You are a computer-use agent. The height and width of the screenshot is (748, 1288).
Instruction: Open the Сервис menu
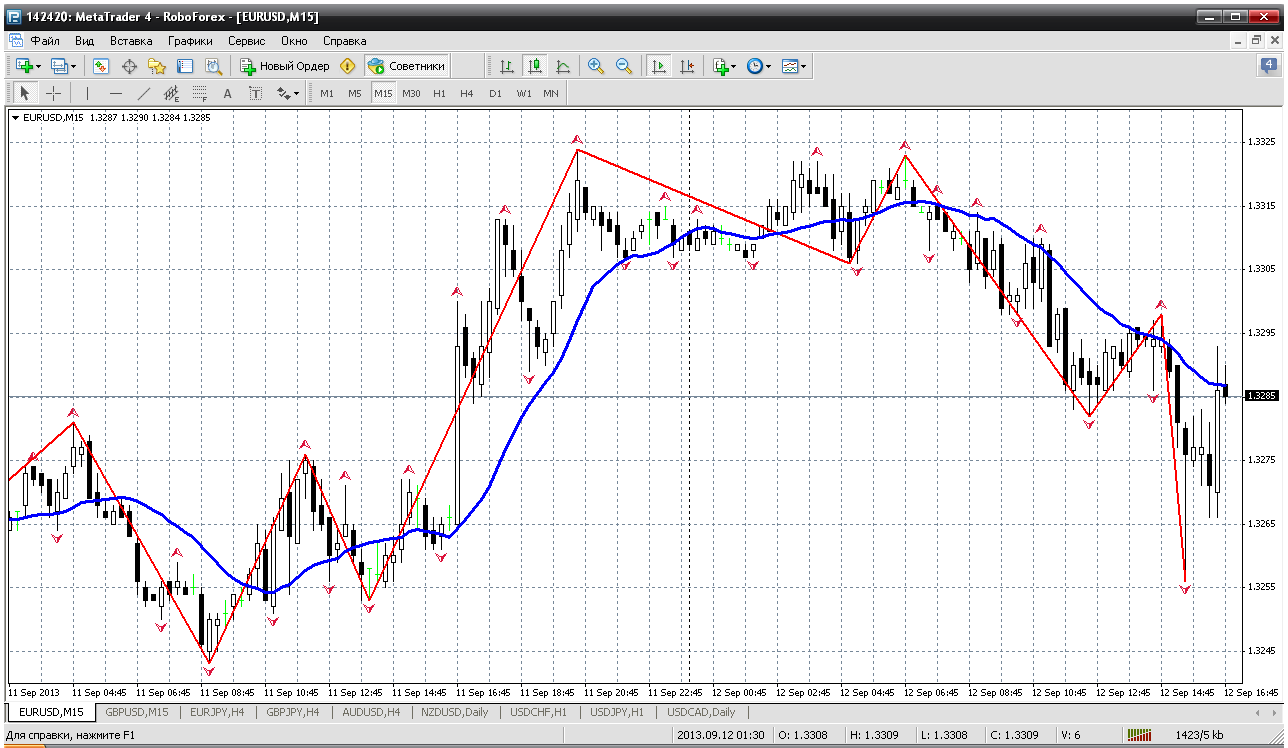coord(246,41)
